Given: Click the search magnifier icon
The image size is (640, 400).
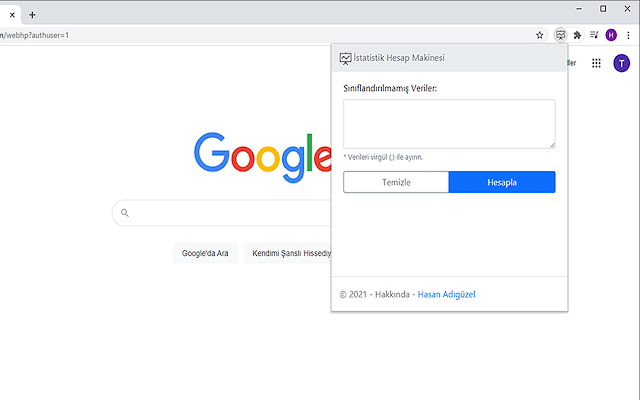Looking at the screenshot, I should [125, 213].
